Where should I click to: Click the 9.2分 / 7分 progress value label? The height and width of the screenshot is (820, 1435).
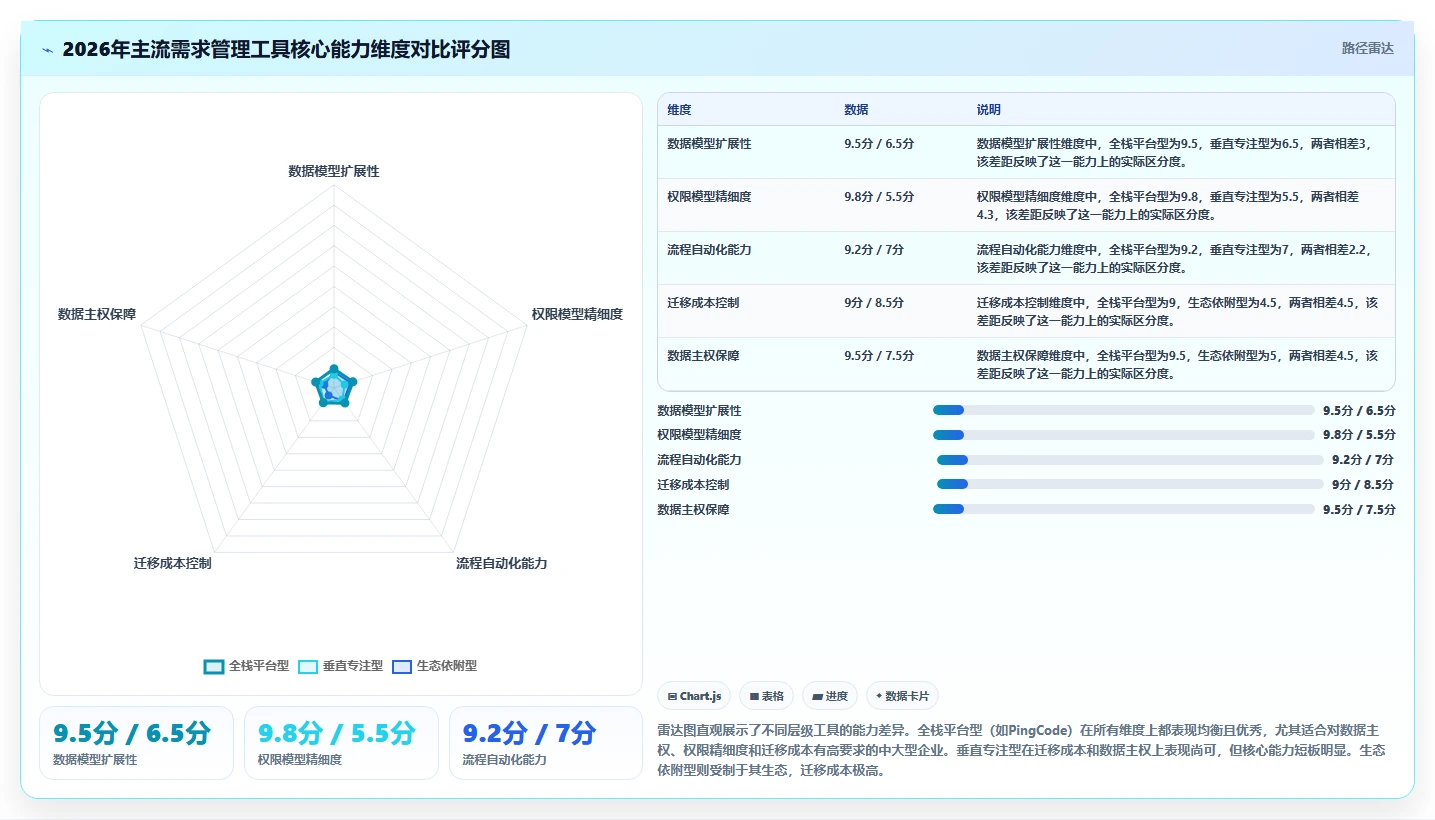[1362, 460]
